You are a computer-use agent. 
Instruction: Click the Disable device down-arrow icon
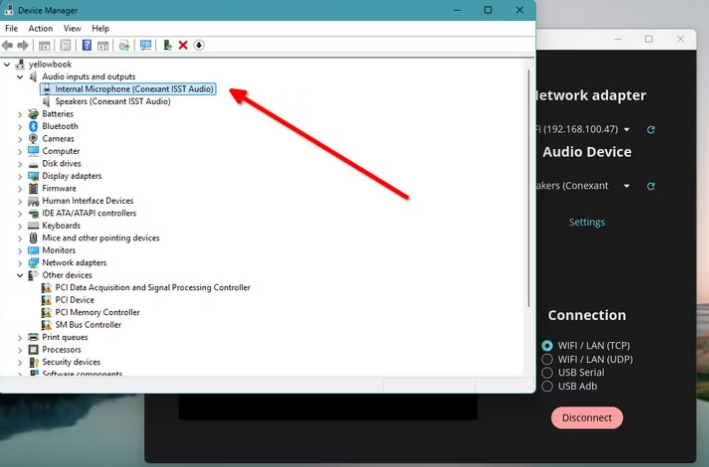click(x=199, y=45)
